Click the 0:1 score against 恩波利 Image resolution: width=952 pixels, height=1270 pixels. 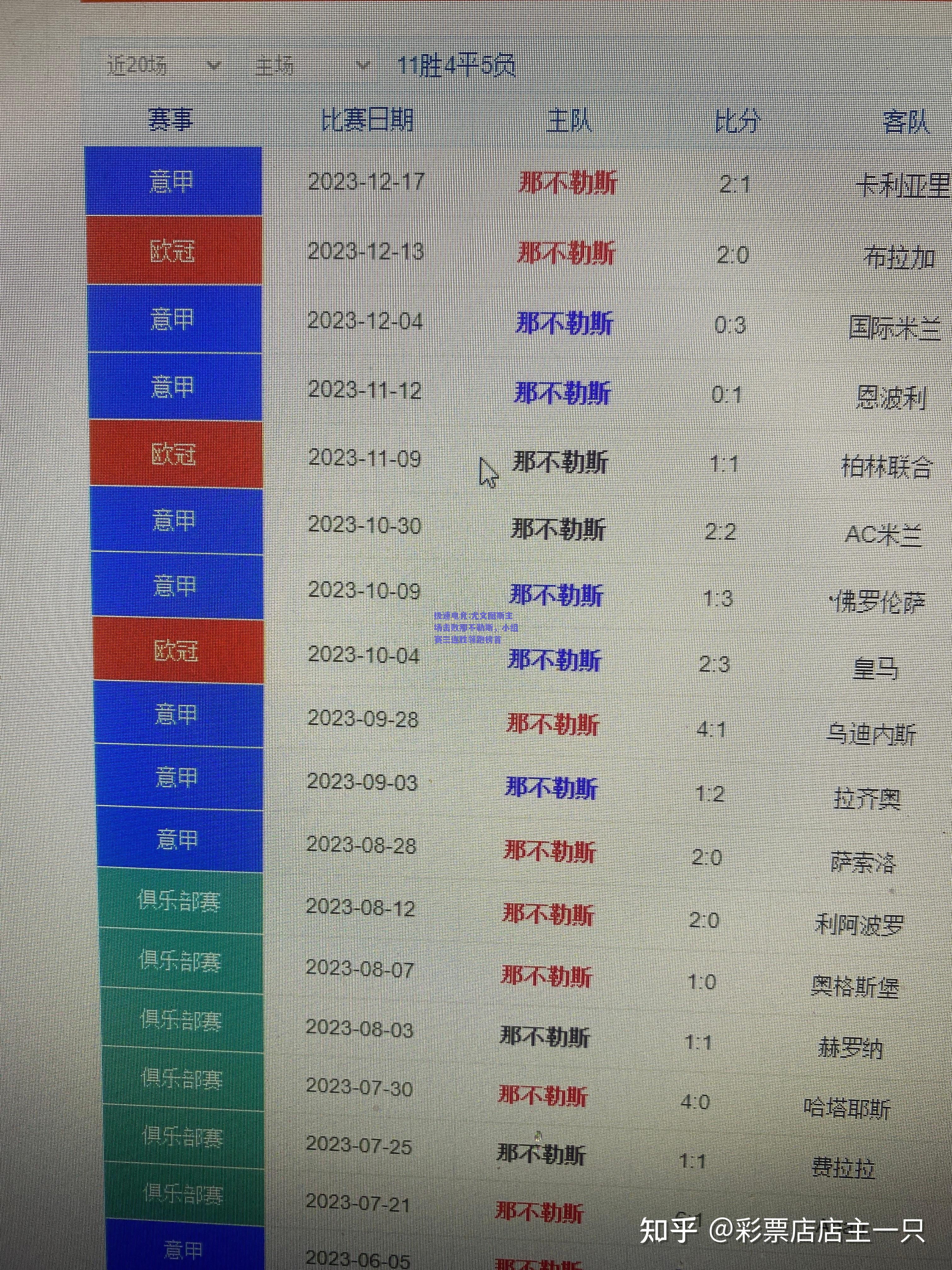[727, 394]
